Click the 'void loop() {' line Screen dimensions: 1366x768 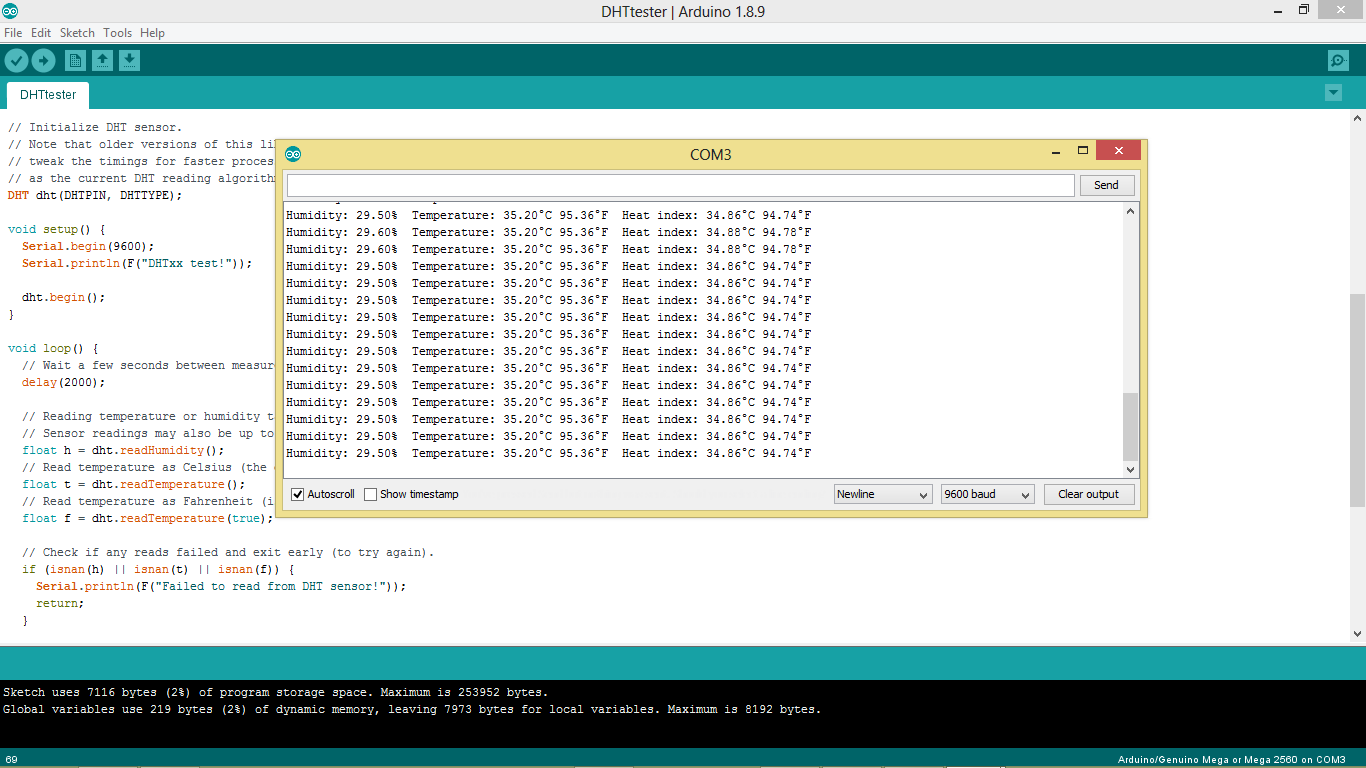53,348
